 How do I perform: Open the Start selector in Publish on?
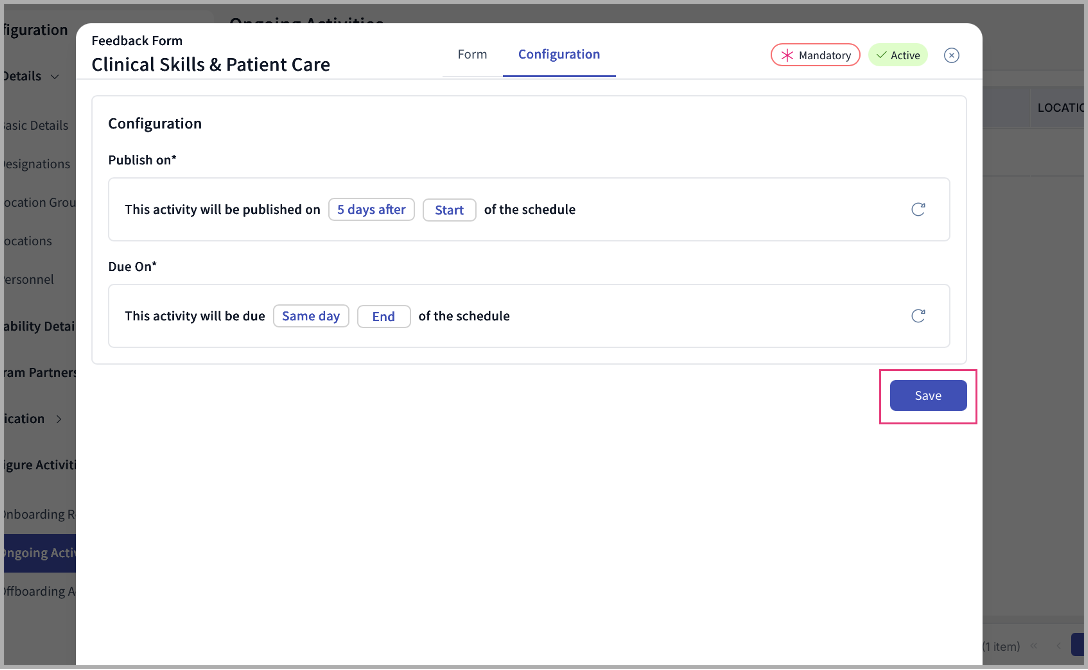[x=449, y=209]
